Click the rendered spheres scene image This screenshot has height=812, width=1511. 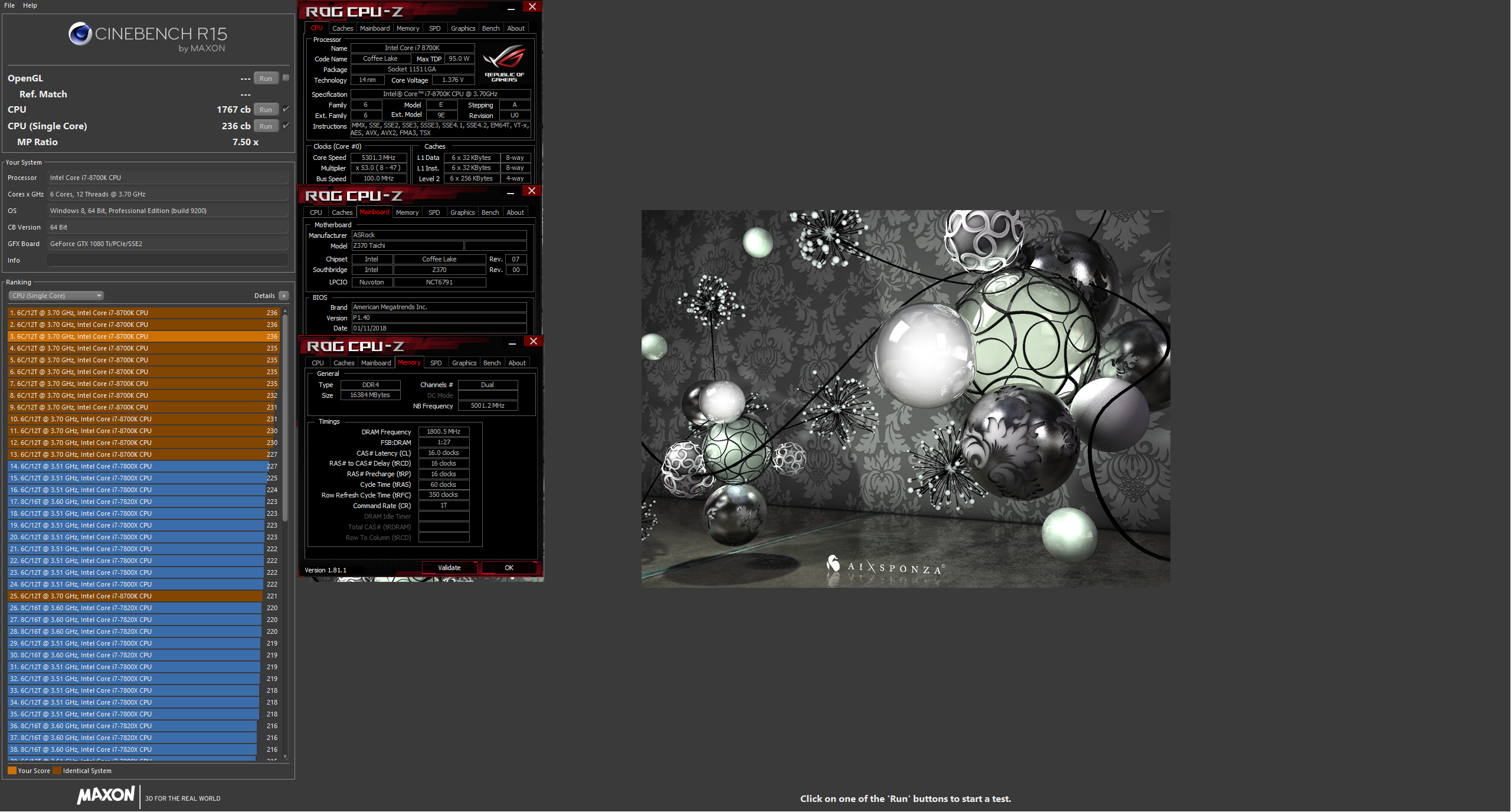(x=905, y=398)
